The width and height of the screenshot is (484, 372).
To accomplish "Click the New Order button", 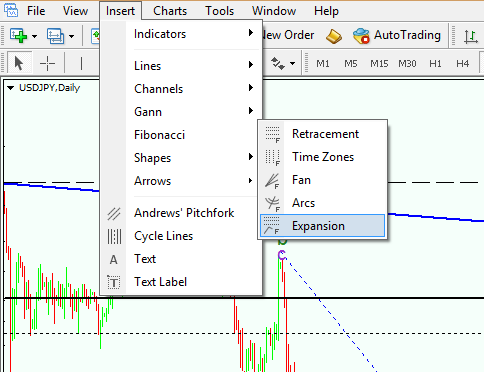I will pyautogui.click(x=288, y=35).
